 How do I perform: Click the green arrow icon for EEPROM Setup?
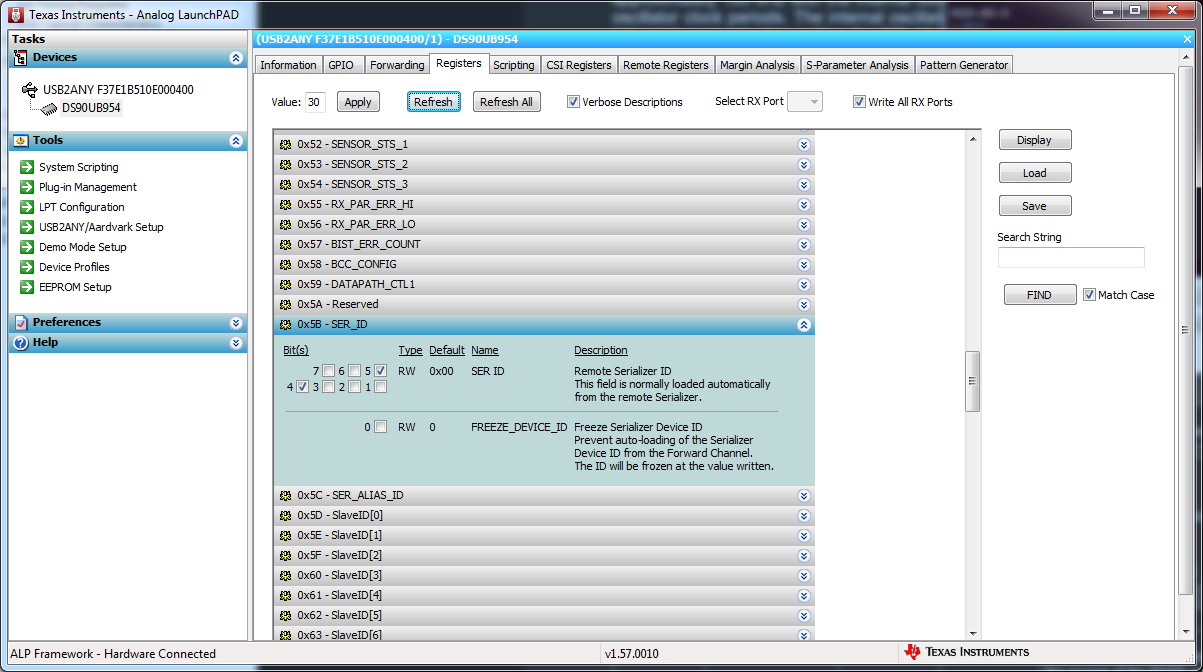click(x=27, y=287)
